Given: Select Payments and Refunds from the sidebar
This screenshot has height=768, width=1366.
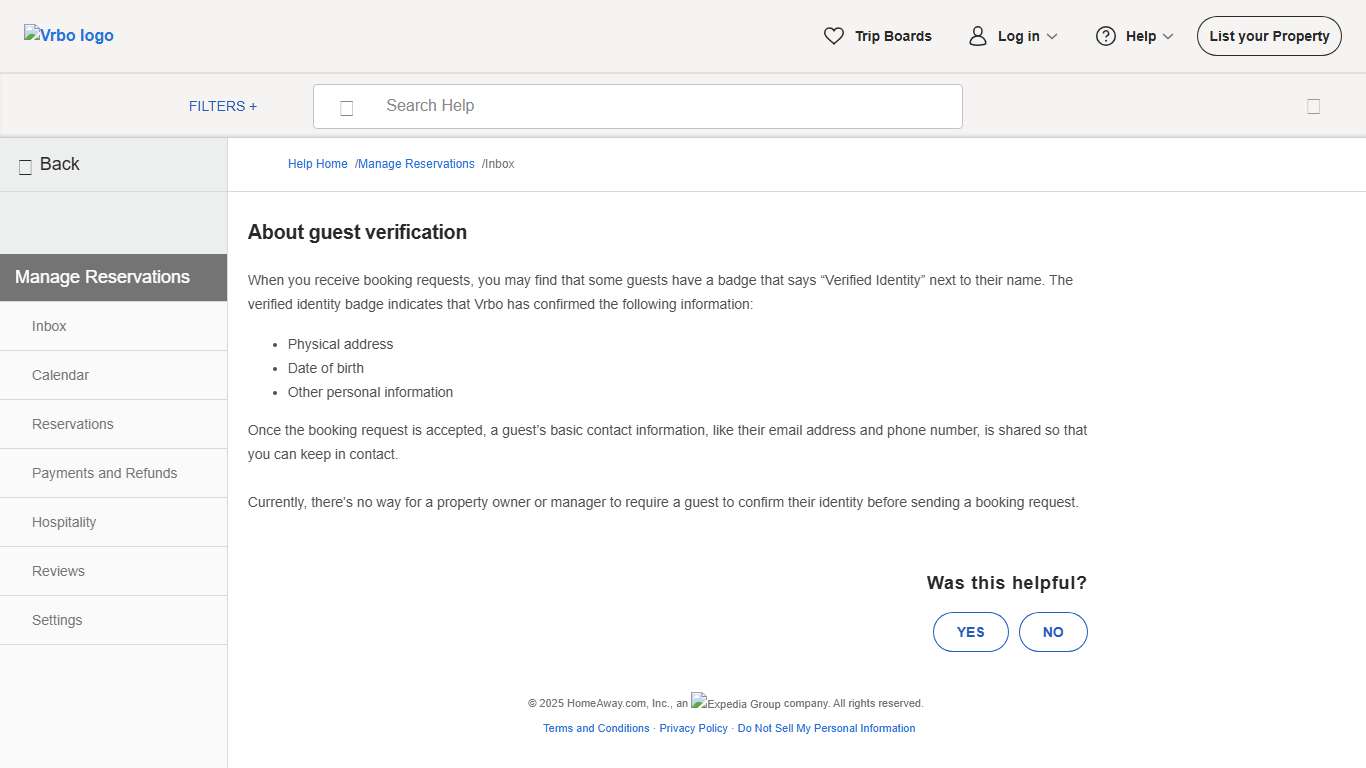Looking at the screenshot, I should 104,473.
